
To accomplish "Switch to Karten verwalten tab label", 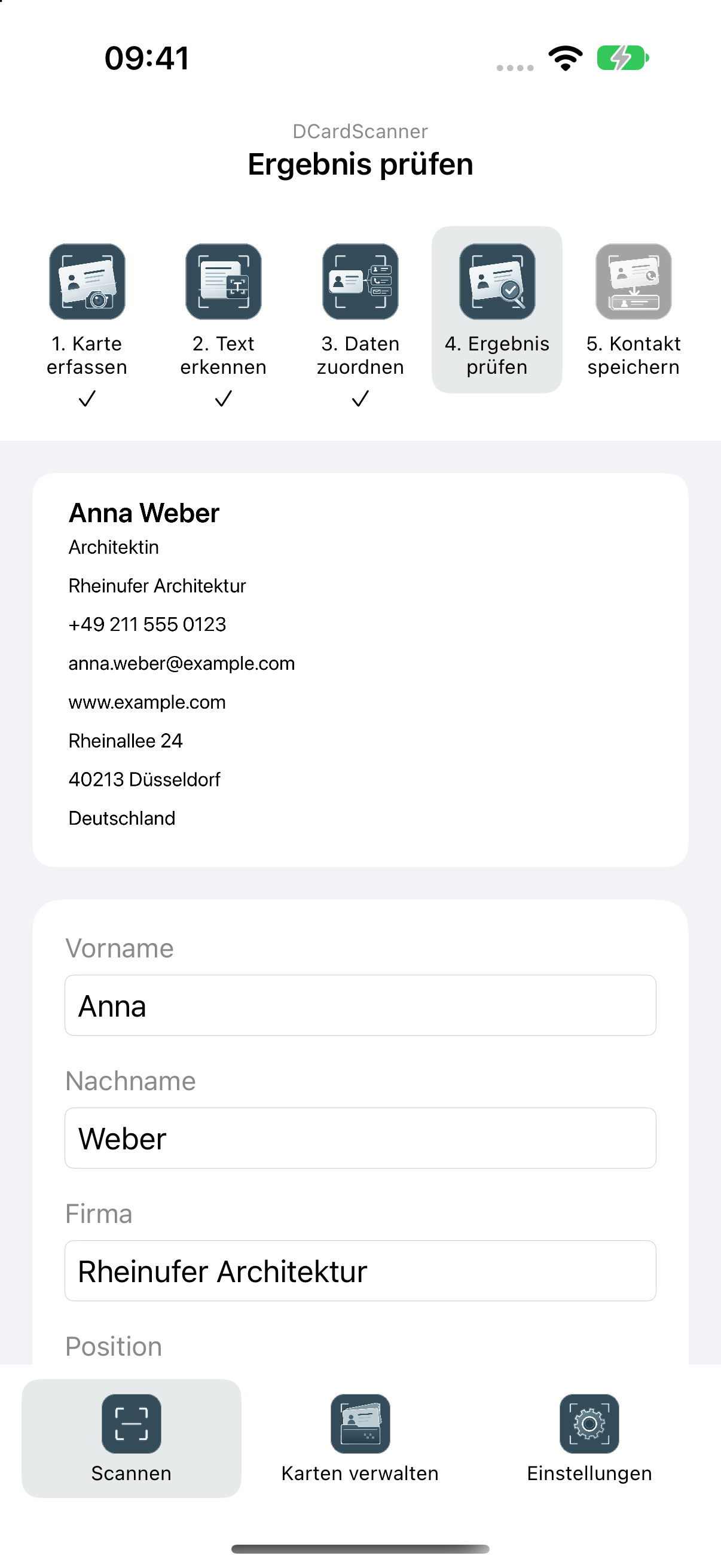I will [360, 1474].
